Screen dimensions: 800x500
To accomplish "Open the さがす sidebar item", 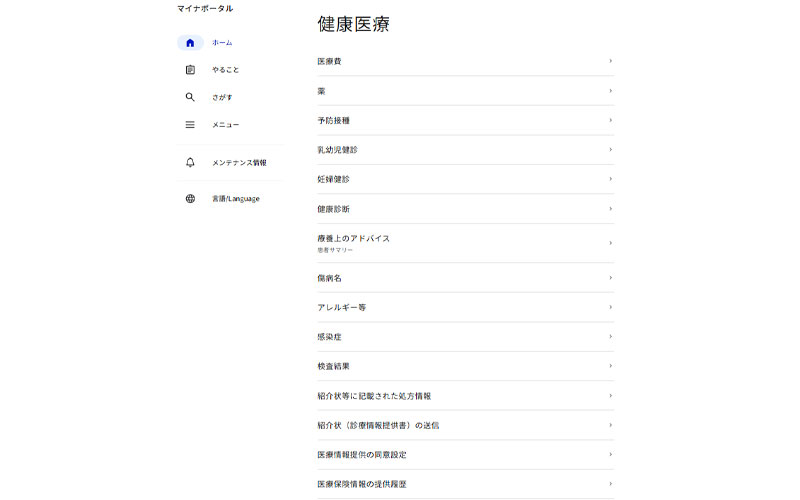I will (230, 97).
